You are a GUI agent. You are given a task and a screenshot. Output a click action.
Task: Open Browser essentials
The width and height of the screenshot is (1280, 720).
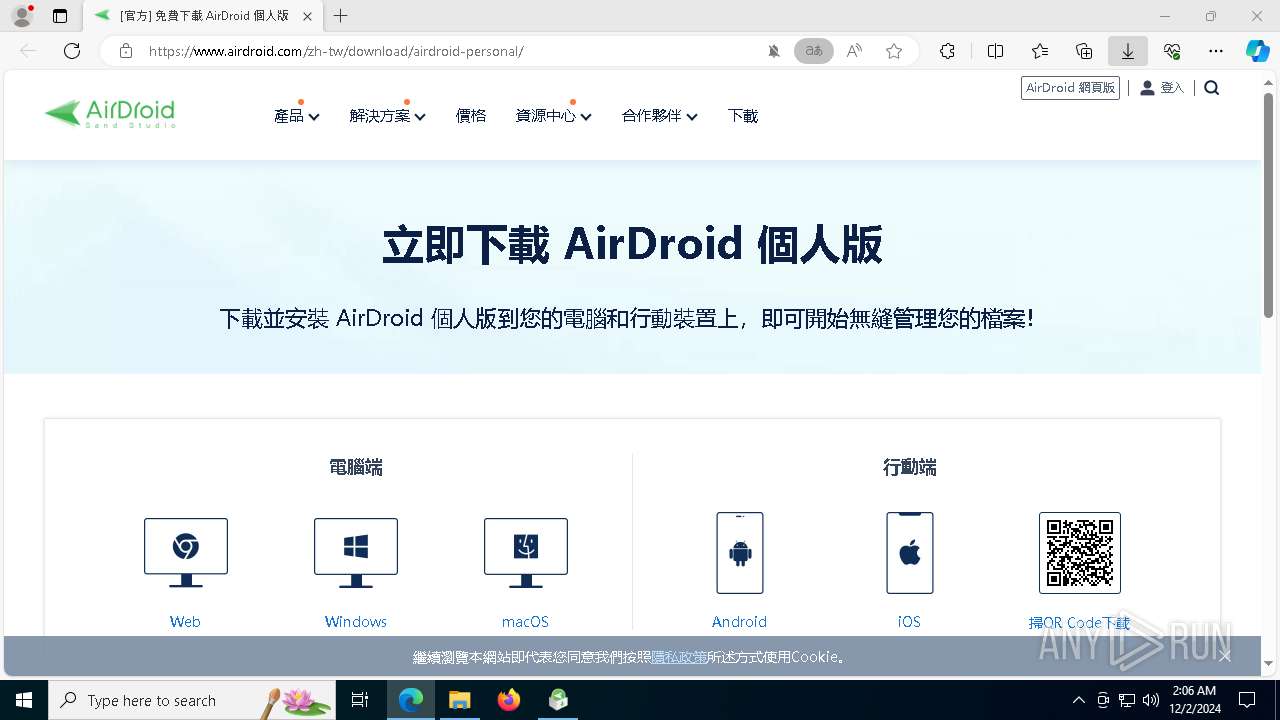point(1172,51)
